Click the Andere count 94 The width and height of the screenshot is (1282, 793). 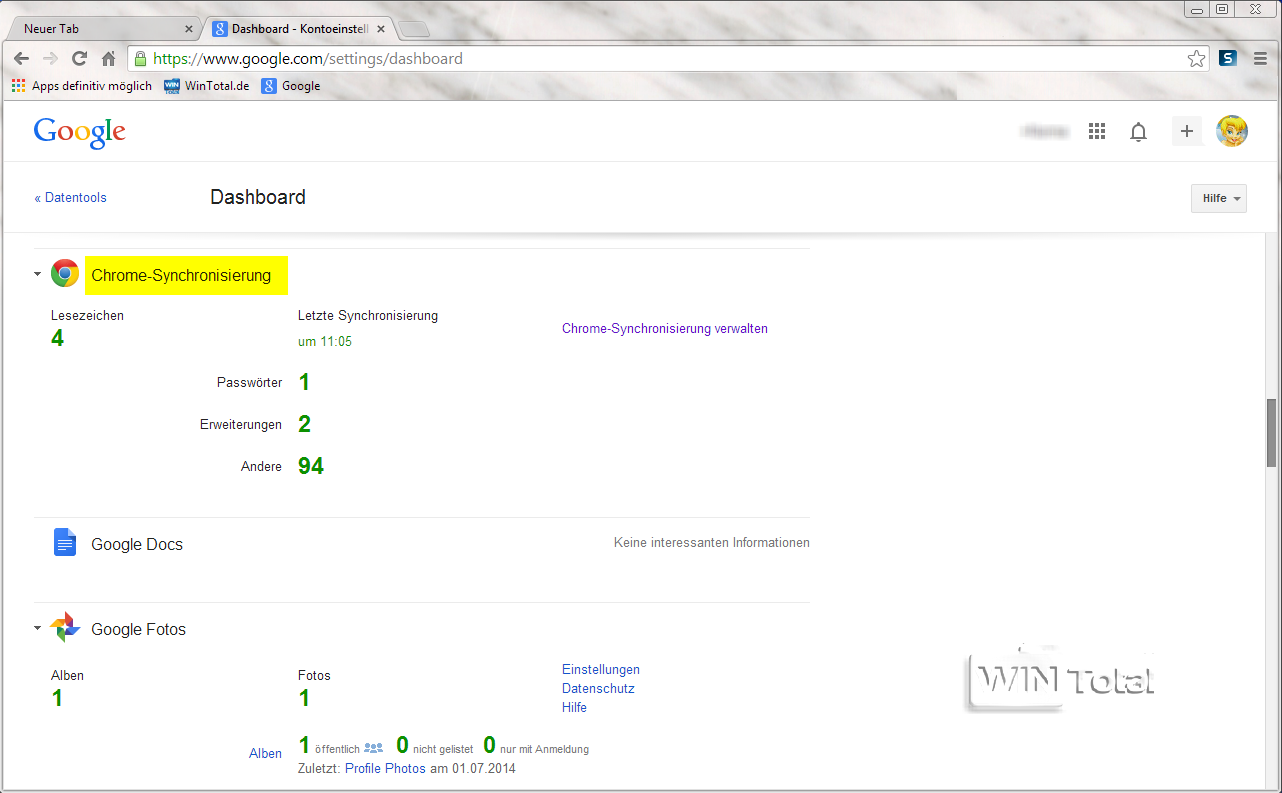311,466
